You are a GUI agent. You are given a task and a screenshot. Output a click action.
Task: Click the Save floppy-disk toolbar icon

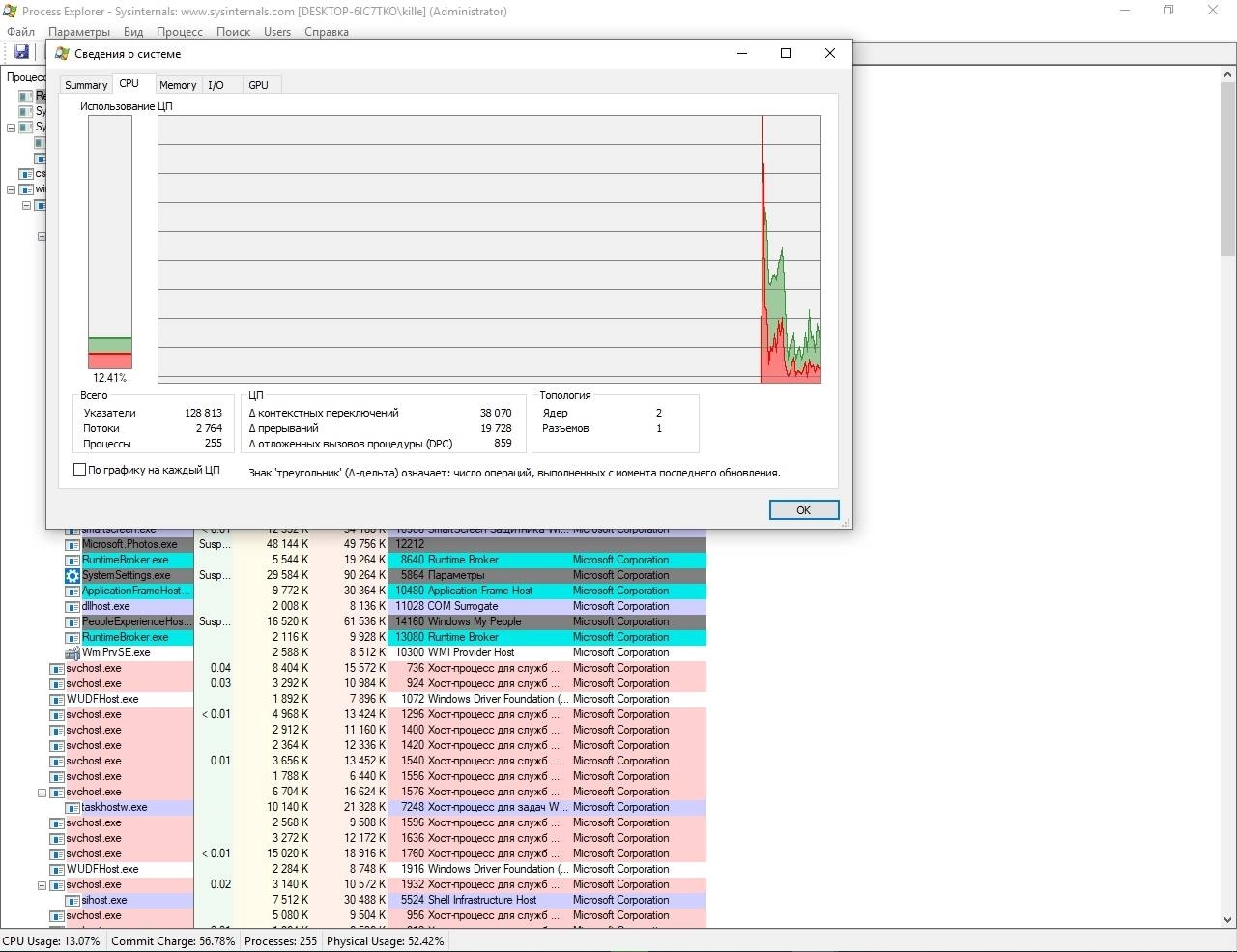click(x=21, y=51)
